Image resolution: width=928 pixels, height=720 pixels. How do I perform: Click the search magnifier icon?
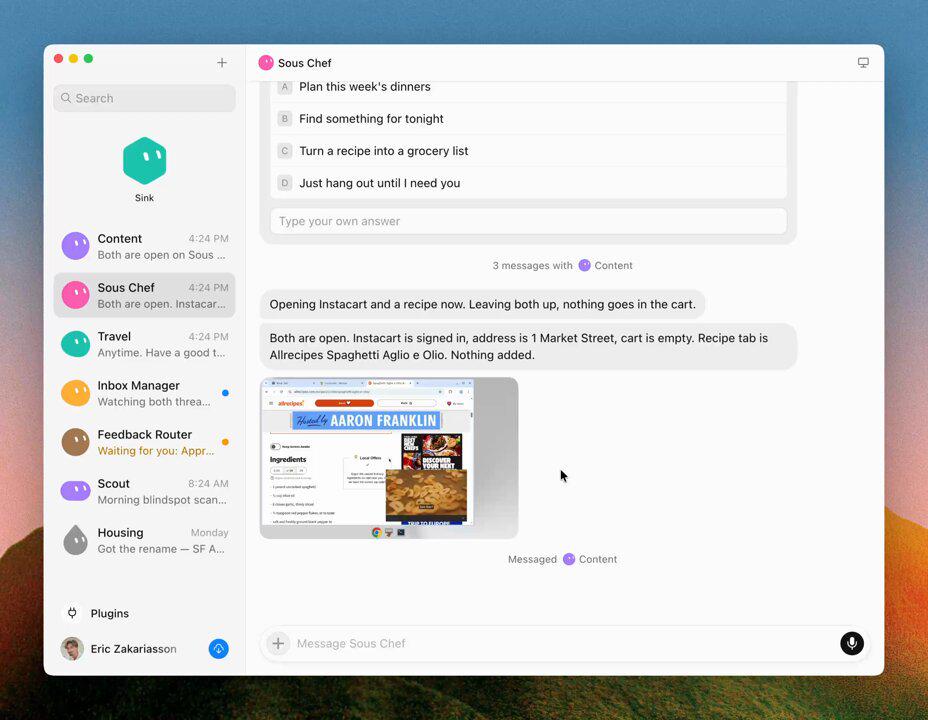coord(66,98)
